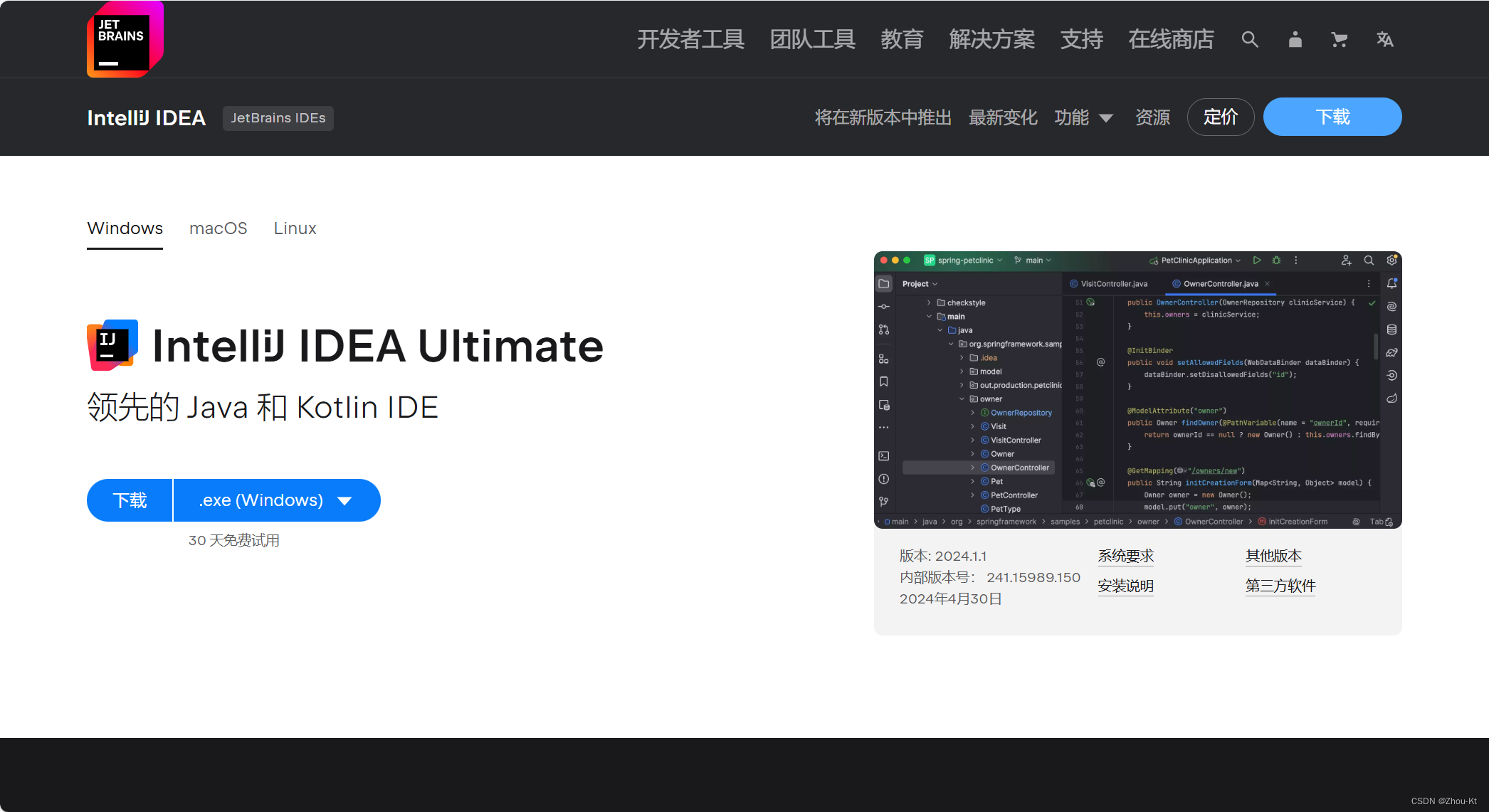Open 团队工具 menu
The image size is (1489, 812).
[812, 39]
